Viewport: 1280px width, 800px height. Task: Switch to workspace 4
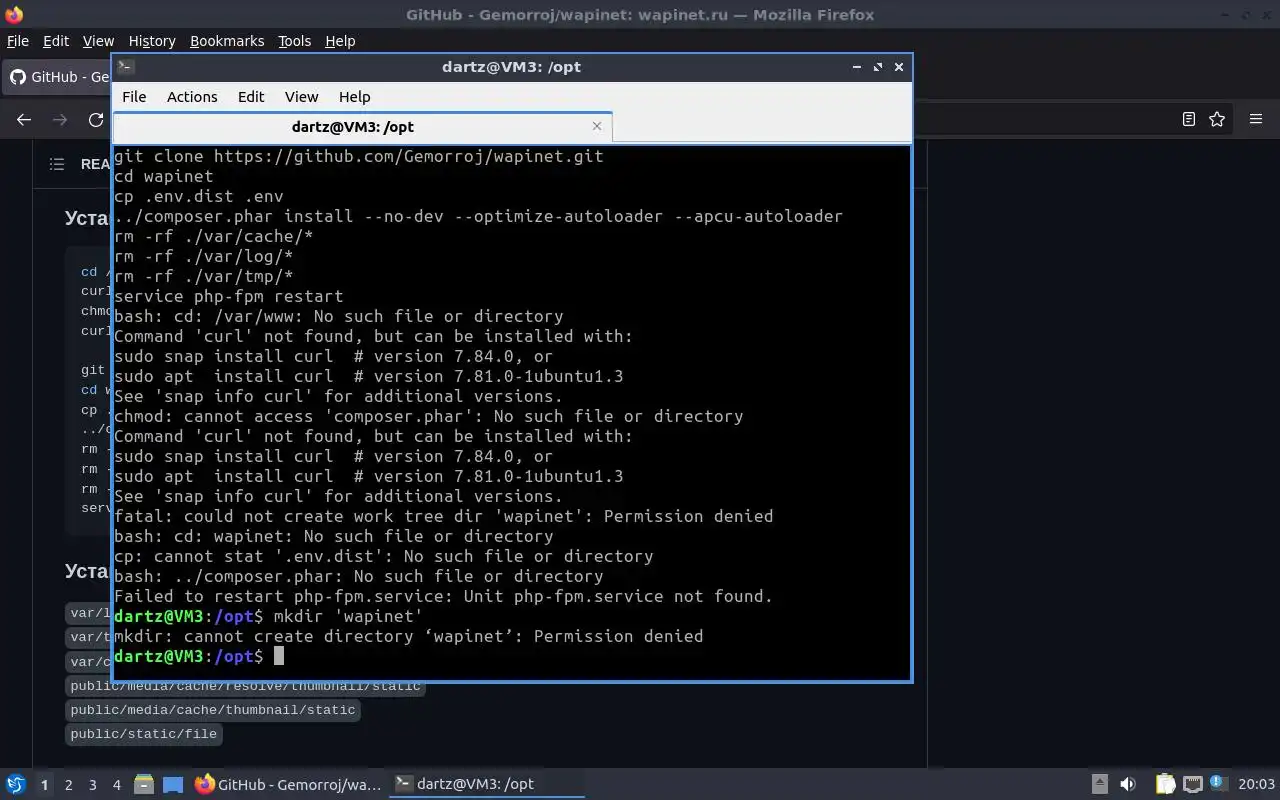[116, 785]
